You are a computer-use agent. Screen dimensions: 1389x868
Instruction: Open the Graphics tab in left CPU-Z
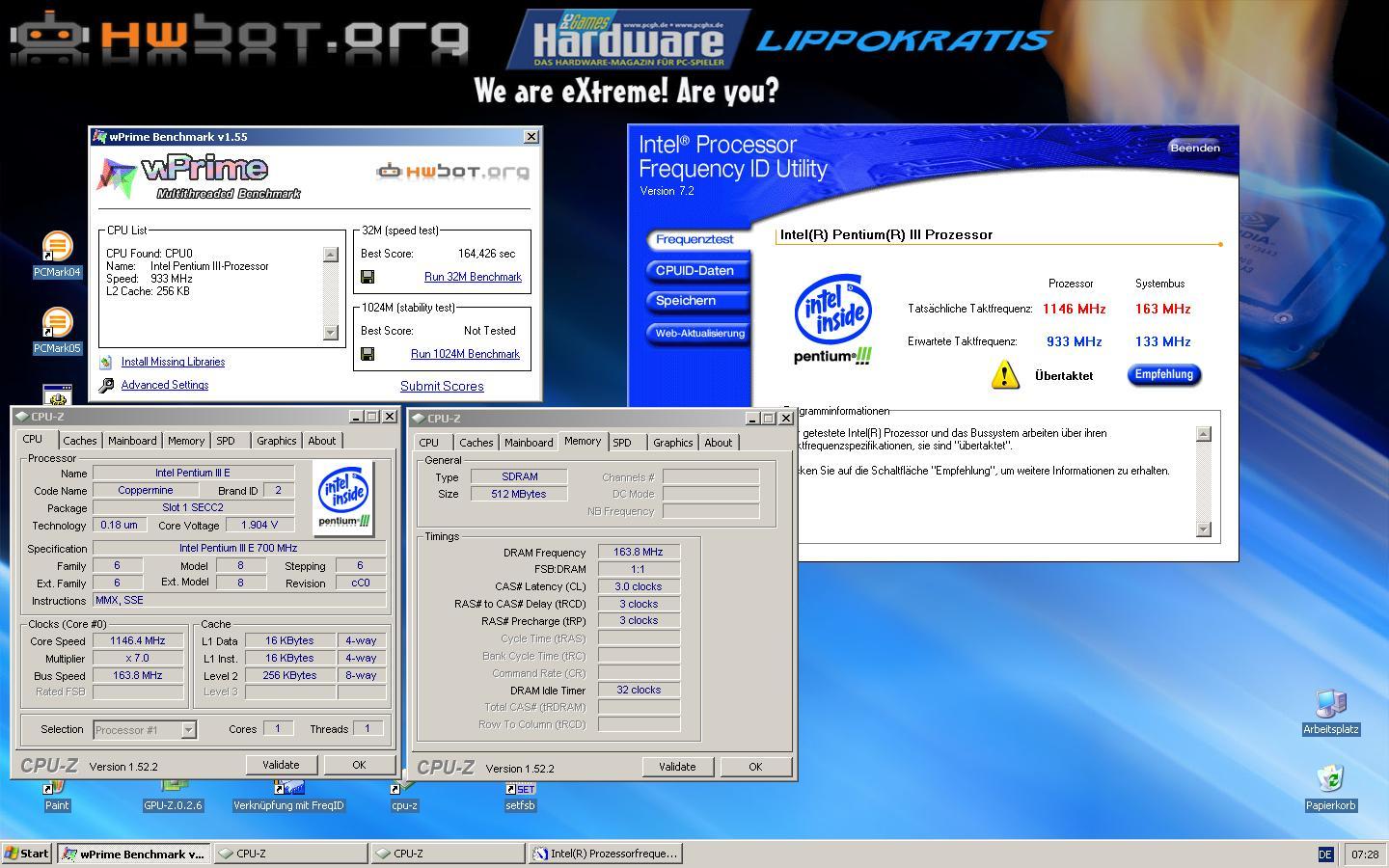[277, 441]
